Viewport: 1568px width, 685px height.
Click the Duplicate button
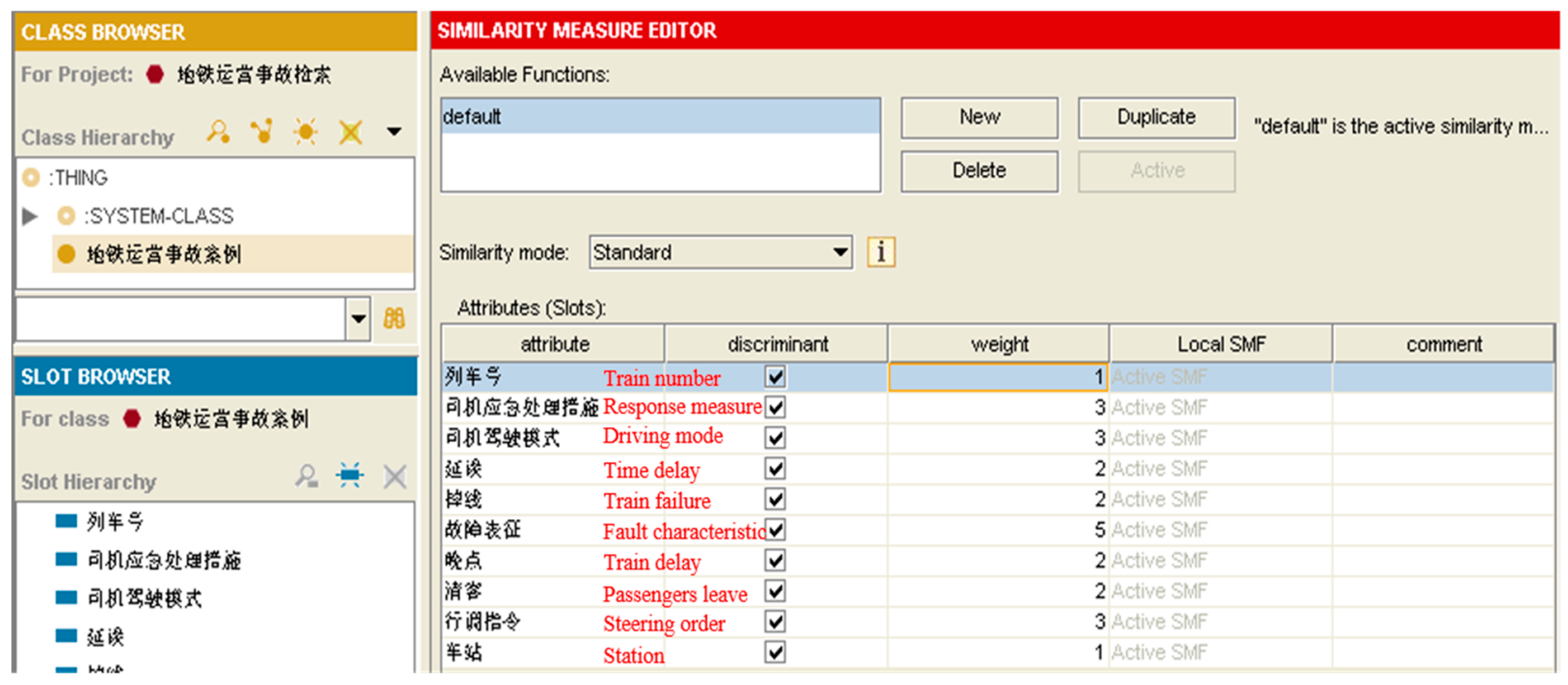pyautogui.click(x=1156, y=117)
